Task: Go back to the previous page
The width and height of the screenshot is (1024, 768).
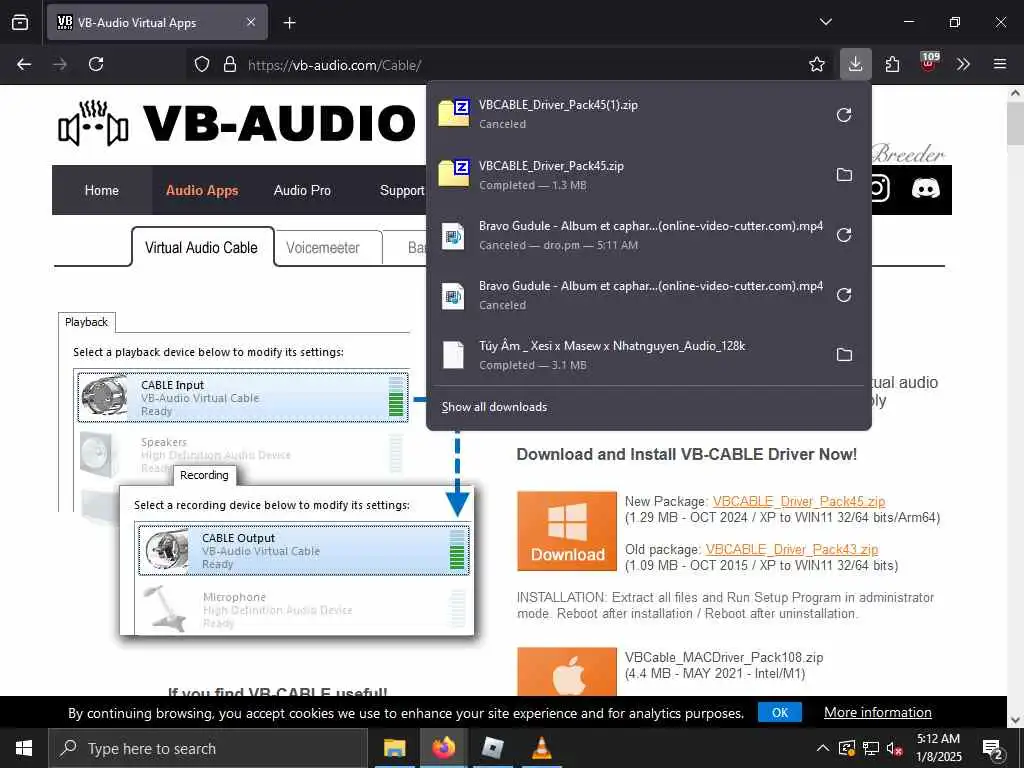Action: pyautogui.click(x=24, y=64)
